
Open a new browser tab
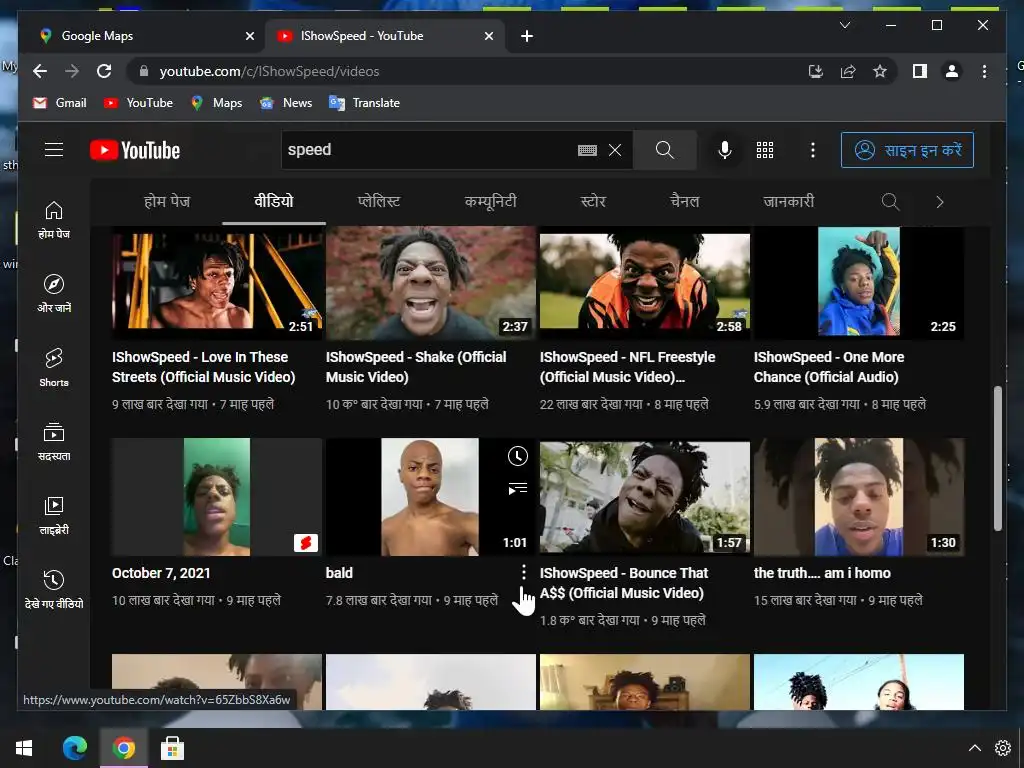coord(527,36)
